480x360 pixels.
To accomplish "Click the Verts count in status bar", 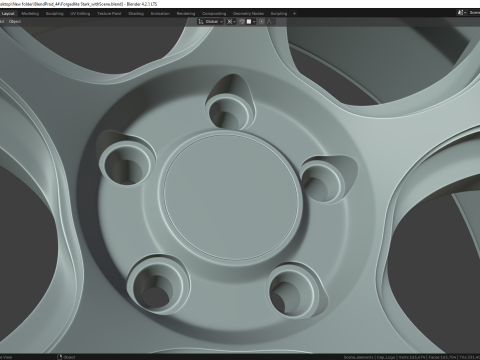I will [x=412, y=357].
